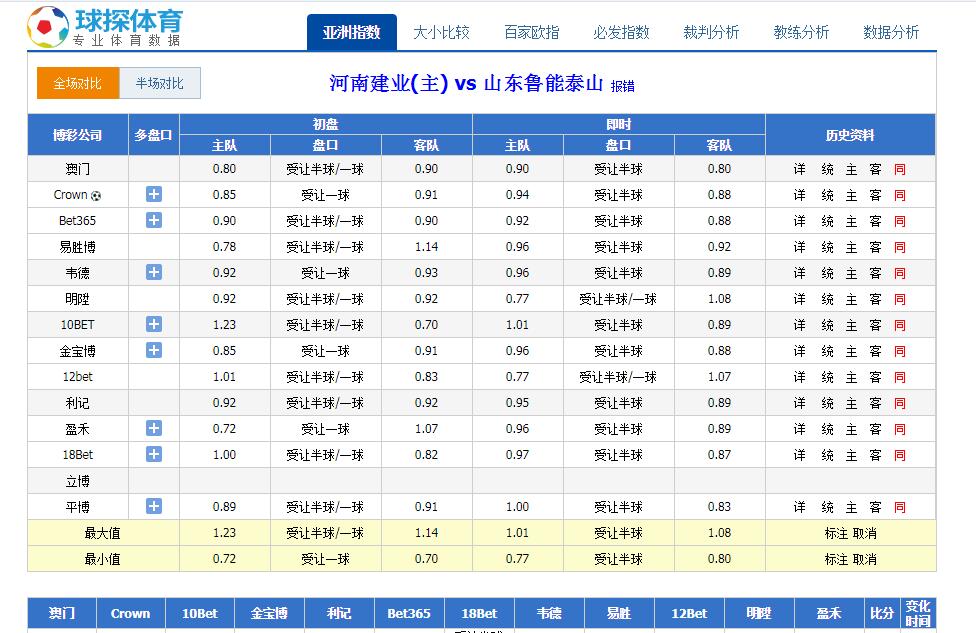976x633 pixels.
Task: Click 12bet live away odds 1.07
Action: (x=719, y=377)
